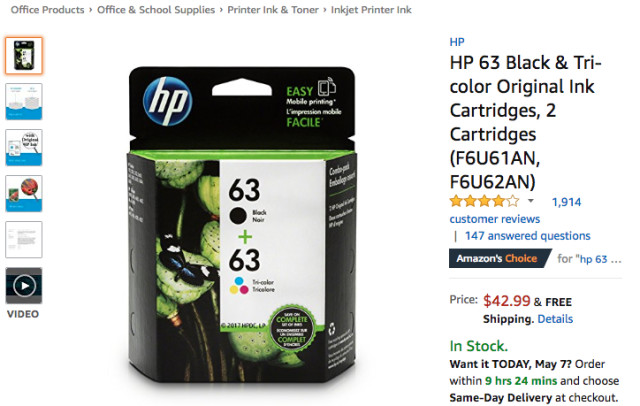Open the white document thumbnail
This screenshot has width=640, height=406.
tap(24, 240)
